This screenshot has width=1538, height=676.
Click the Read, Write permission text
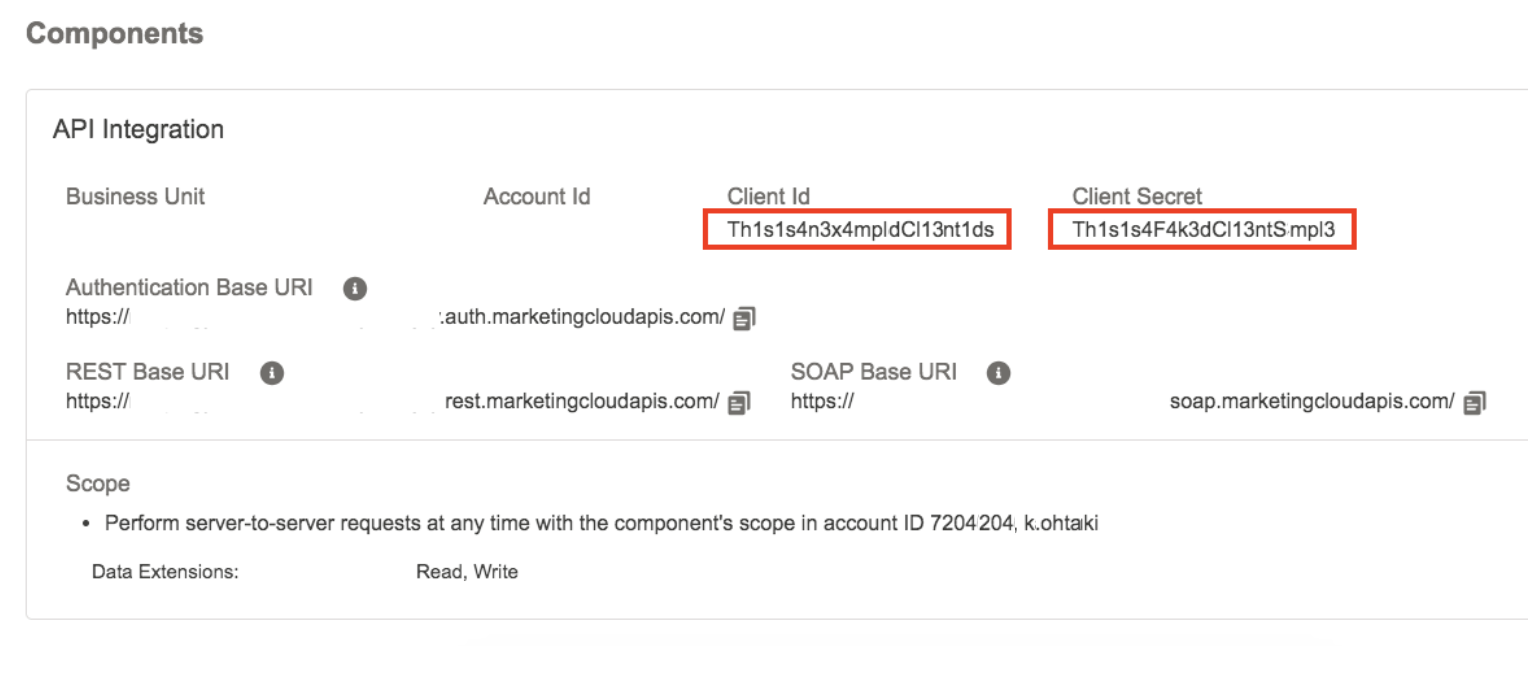pyautogui.click(x=467, y=573)
